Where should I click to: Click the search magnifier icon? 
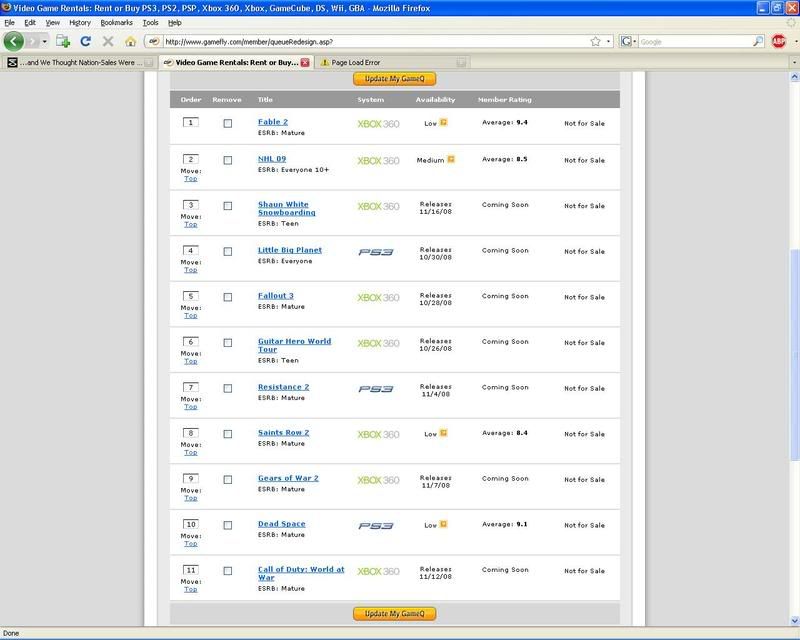758,41
